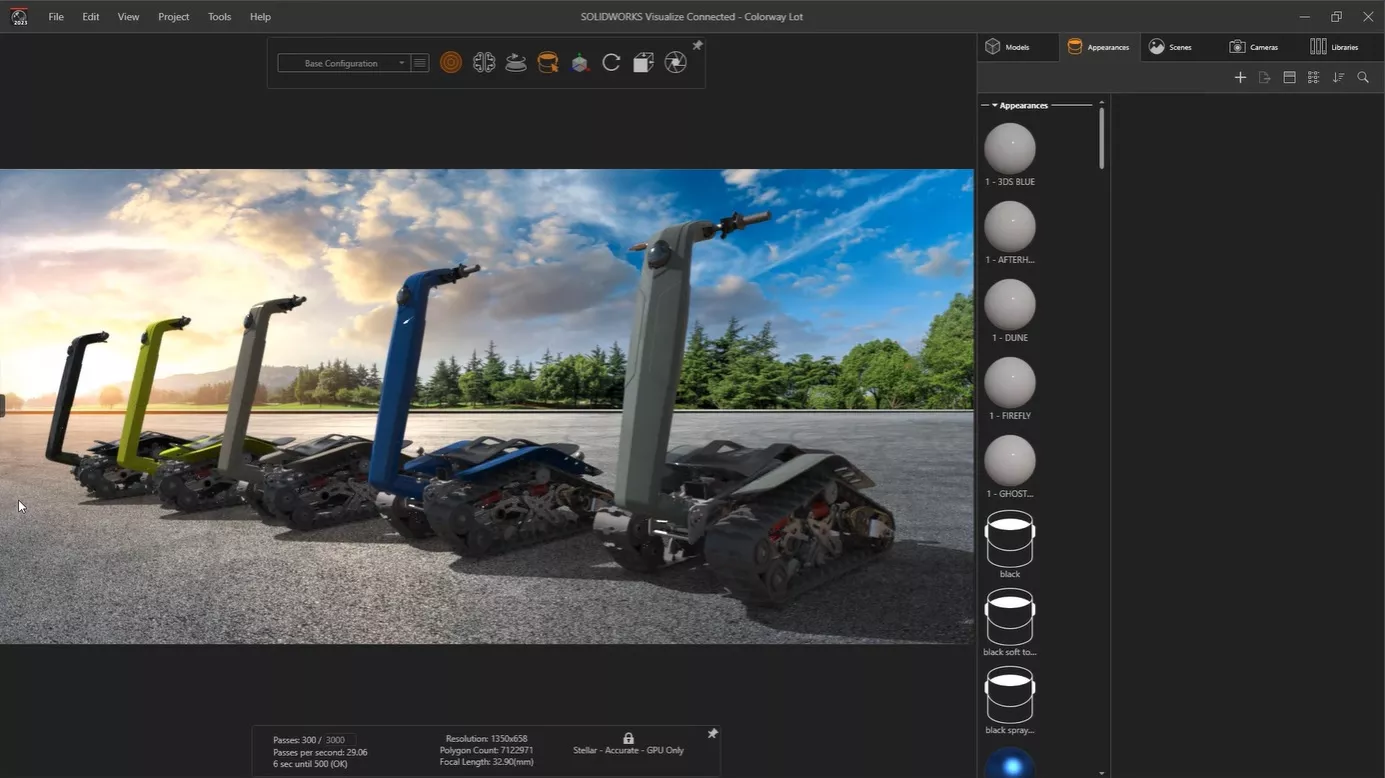
Task: Click the maximum passes 3000 field
Action: click(336, 740)
